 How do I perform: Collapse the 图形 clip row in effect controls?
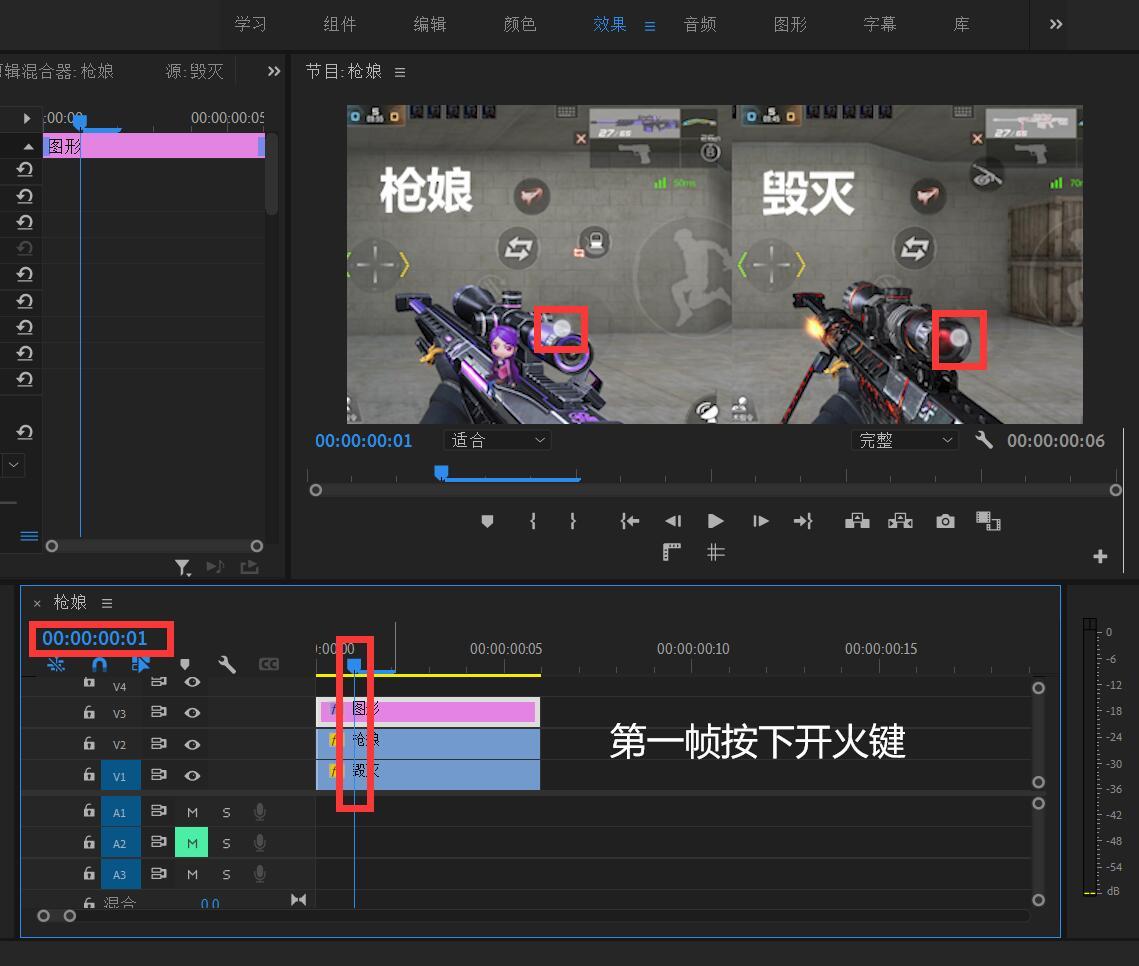28,146
